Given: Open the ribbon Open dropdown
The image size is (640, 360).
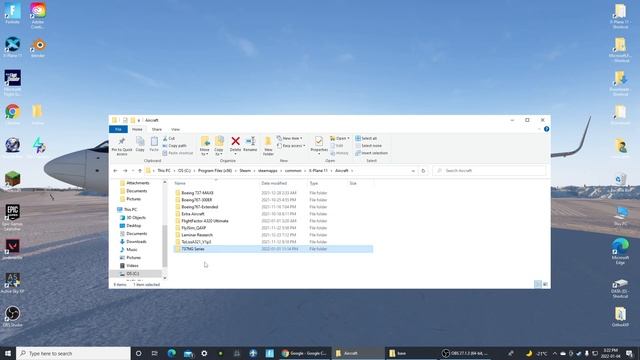Looking at the screenshot, I should pyautogui.click(x=340, y=138).
